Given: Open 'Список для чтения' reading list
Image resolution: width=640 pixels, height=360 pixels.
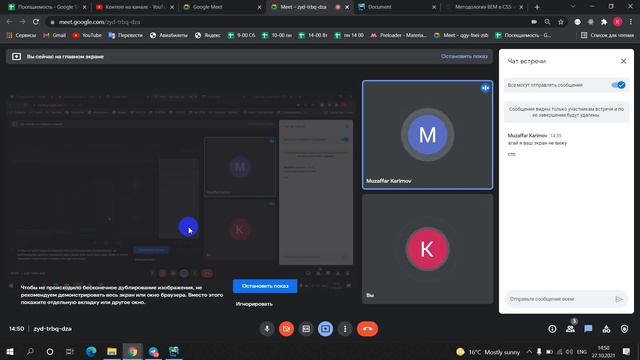Looking at the screenshot, I should pos(607,36).
